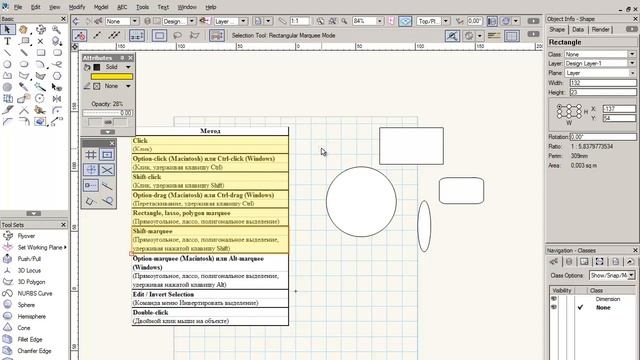Open Class Options Show/Snap dropdown
The width and height of the screenshot is (640, 360).
(631, 276)
